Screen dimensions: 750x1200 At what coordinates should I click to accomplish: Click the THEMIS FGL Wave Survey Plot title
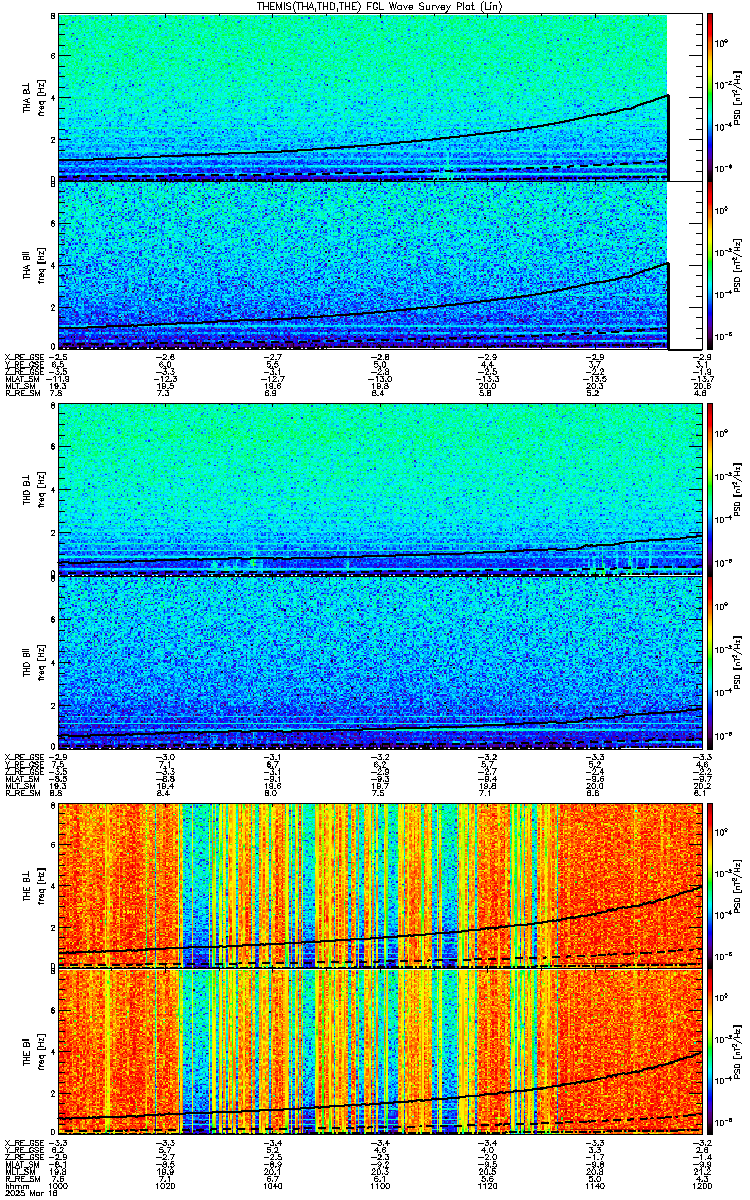point(377,6)
